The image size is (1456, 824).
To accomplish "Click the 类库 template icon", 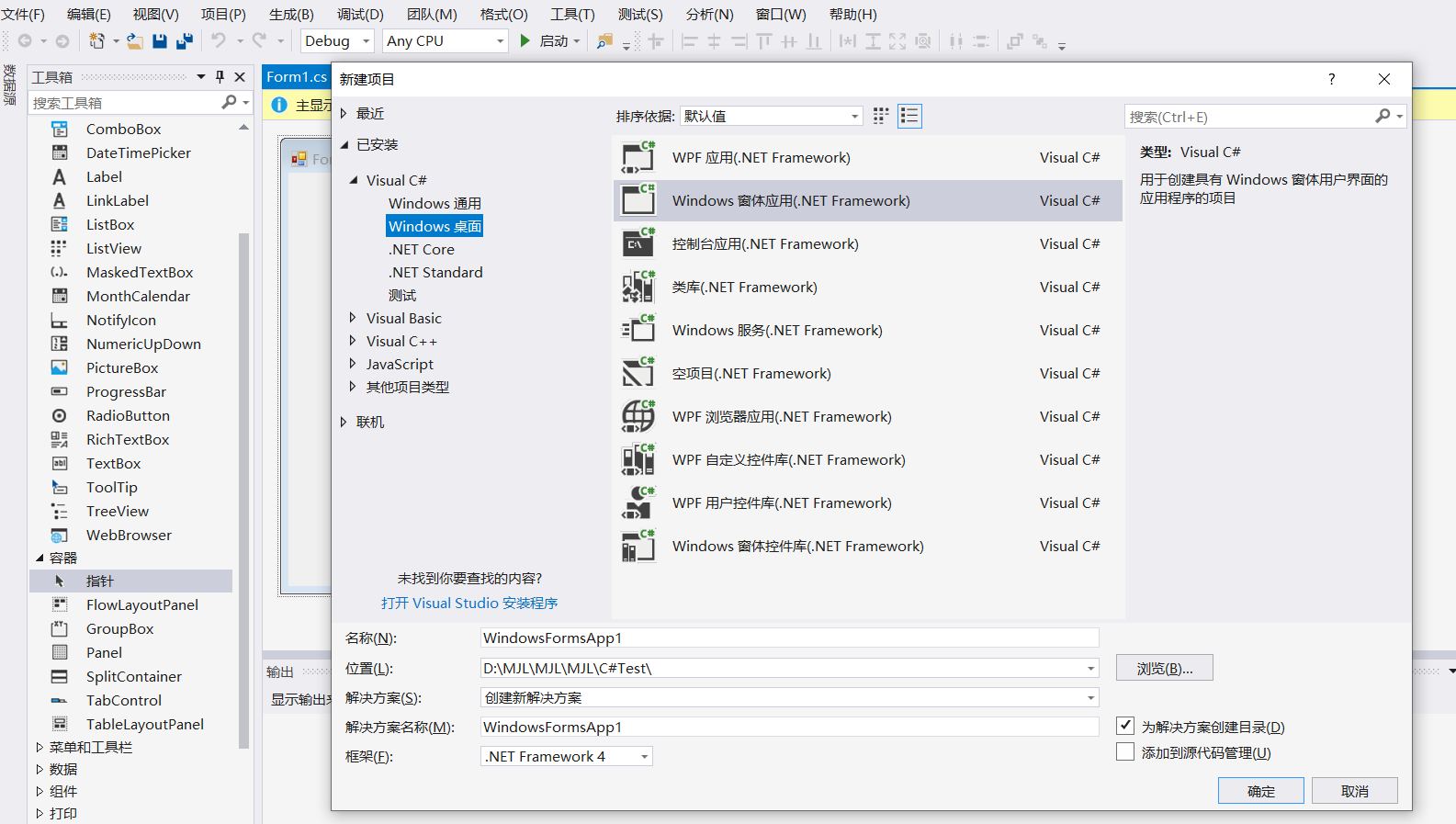I will pos(638,287).
